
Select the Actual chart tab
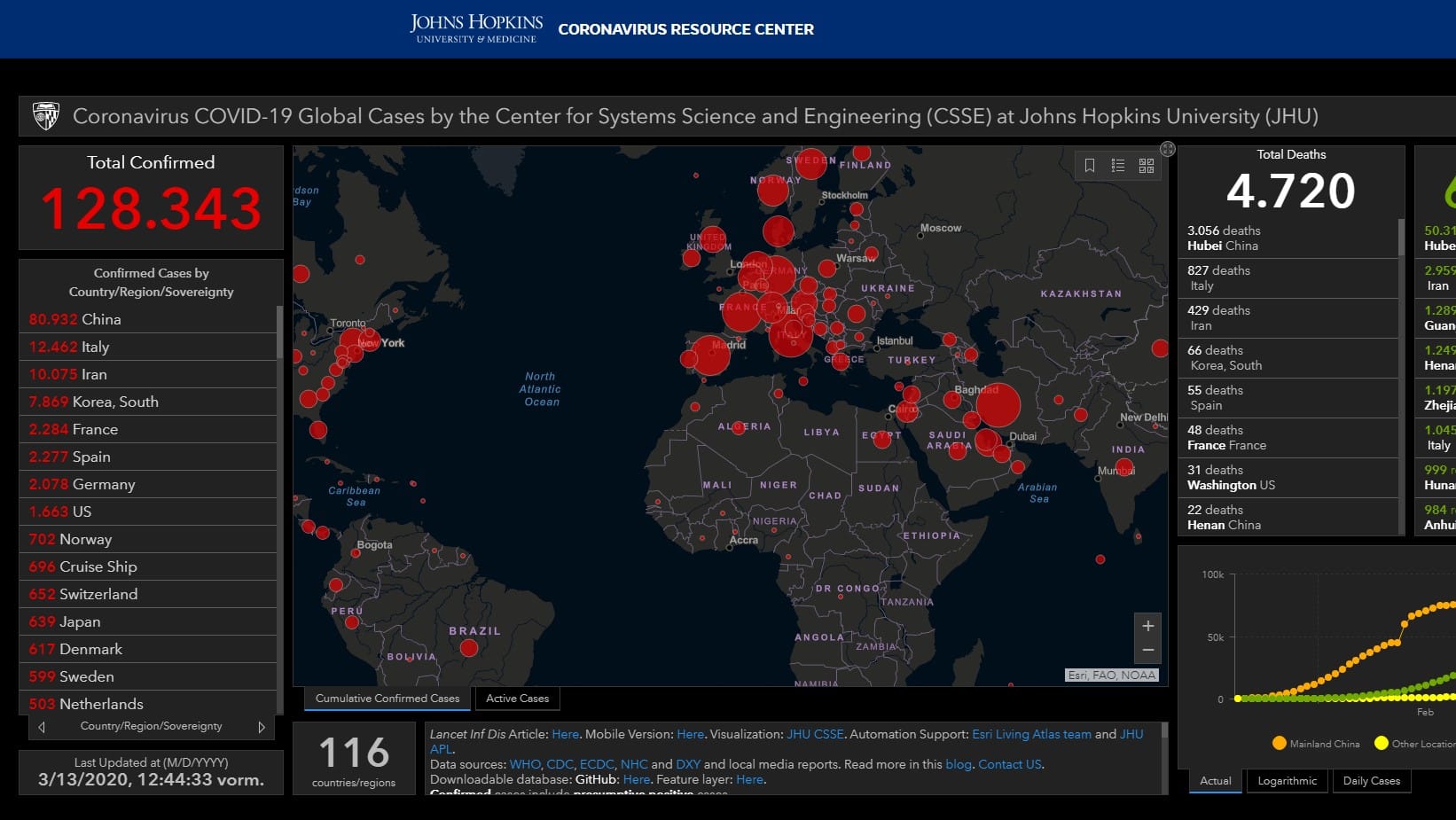click(1215, 781)
